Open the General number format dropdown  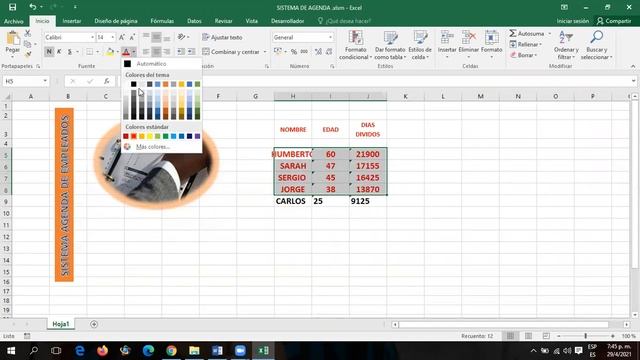[330, 37]
